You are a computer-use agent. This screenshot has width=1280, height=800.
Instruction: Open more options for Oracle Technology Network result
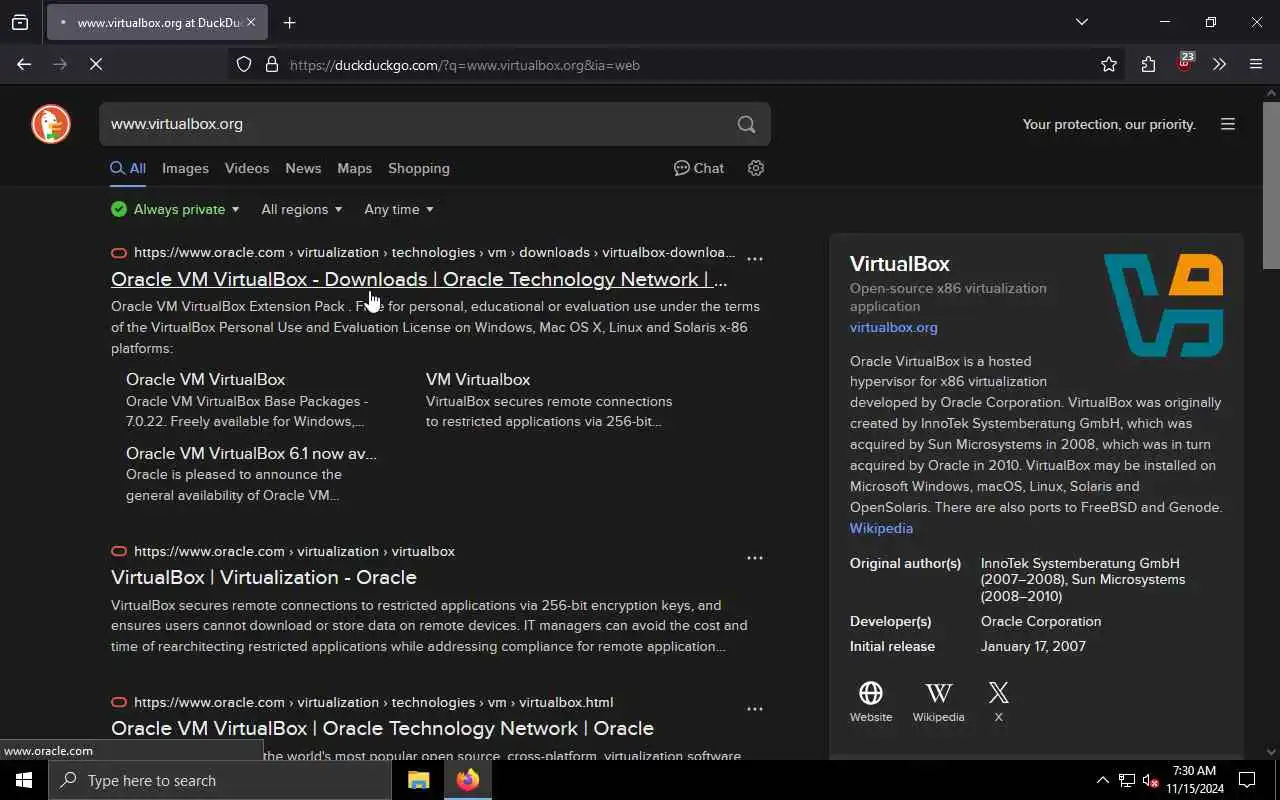pos(755,709)
